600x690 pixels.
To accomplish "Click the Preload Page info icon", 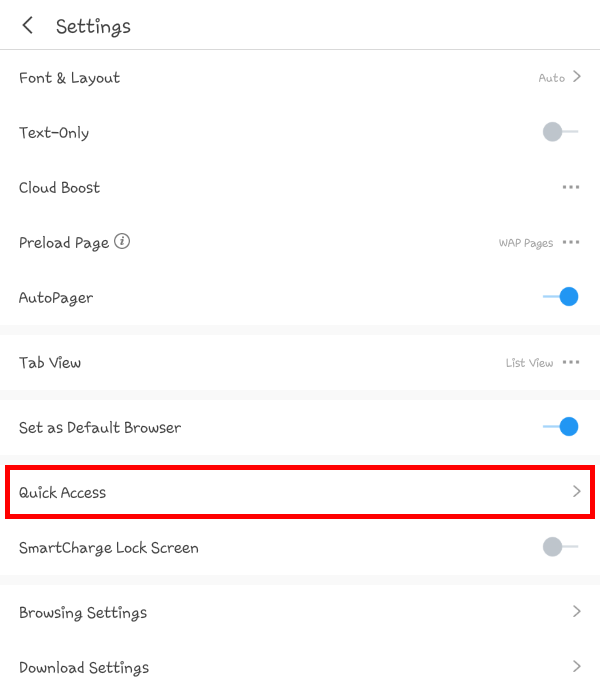I will pyautogui.click(x=122, y=242).
